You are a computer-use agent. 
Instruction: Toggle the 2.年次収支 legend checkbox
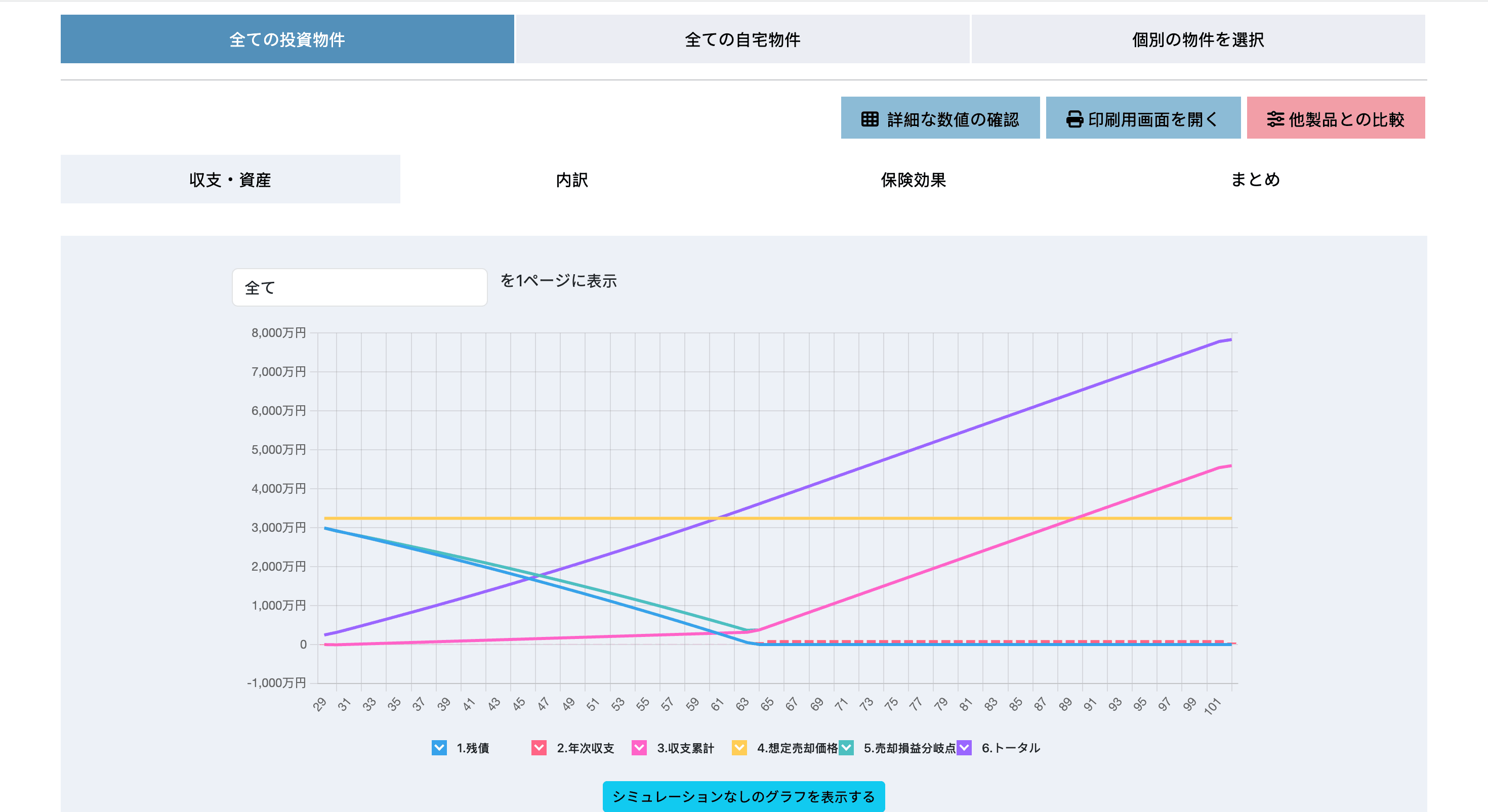coord(539,747)
